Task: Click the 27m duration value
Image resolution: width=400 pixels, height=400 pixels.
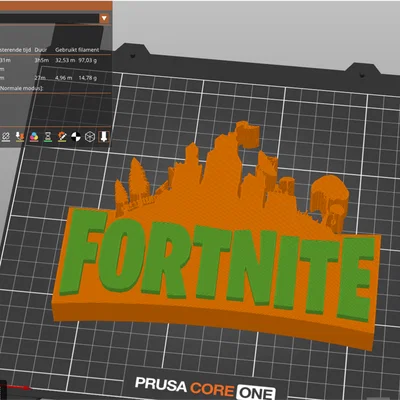Action: point(39,78)
